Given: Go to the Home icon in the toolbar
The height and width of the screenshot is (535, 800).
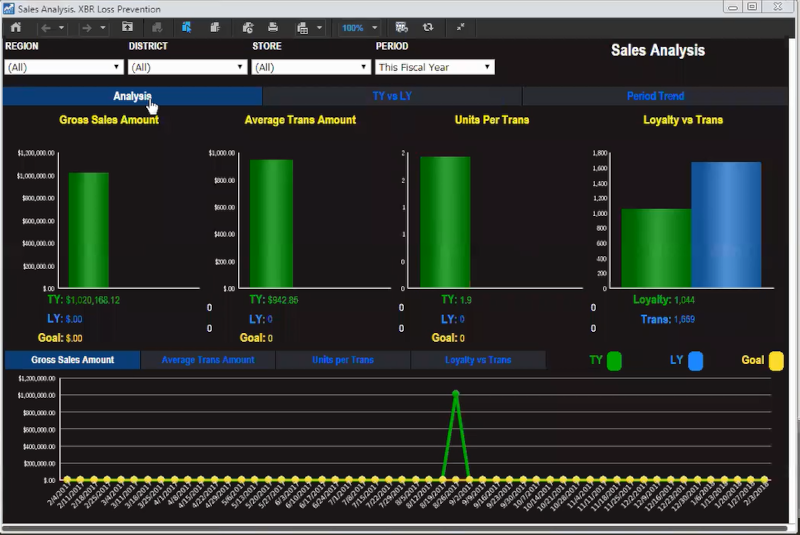Looking at the screenshot, I should [x=16, y=28].
